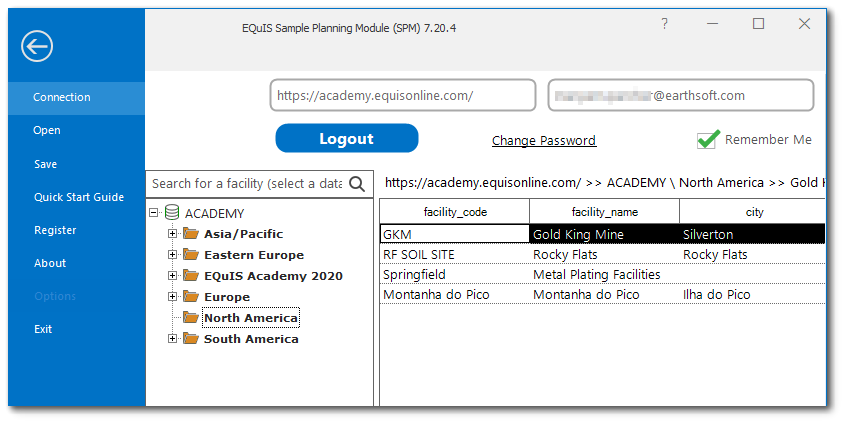Click the email address input field
The image size is (843, 422).
(681, 96)
